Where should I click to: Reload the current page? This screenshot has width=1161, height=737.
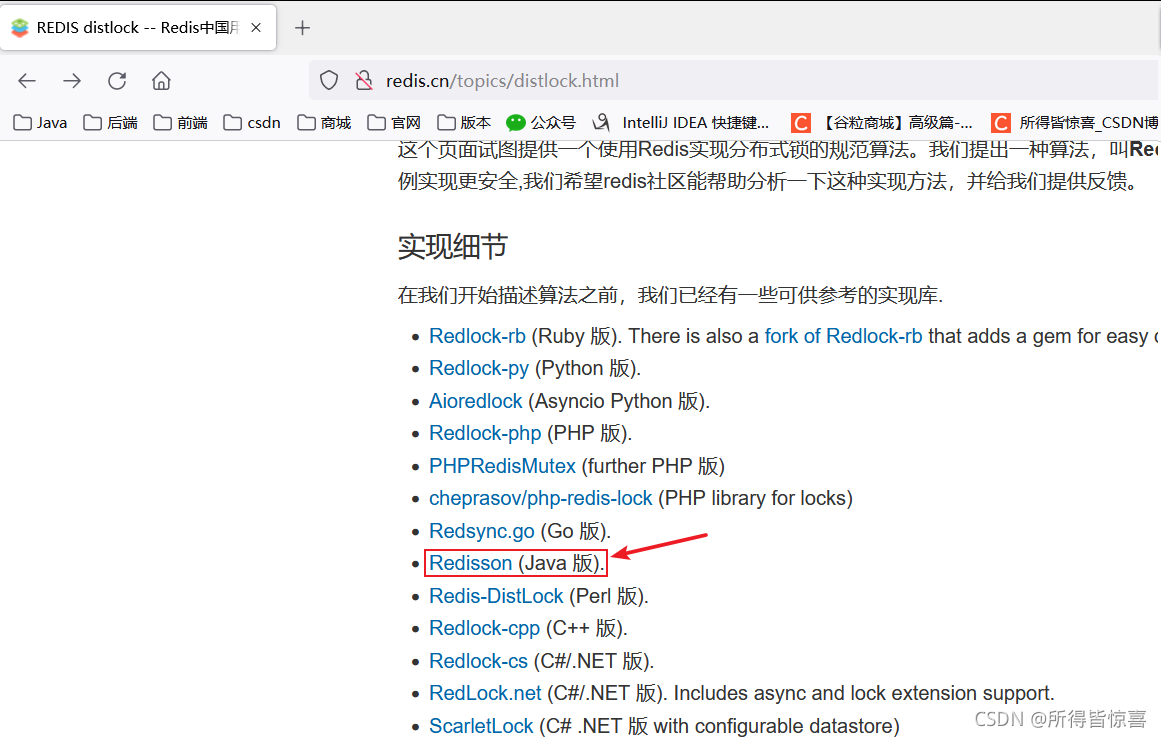click(117, 81)
